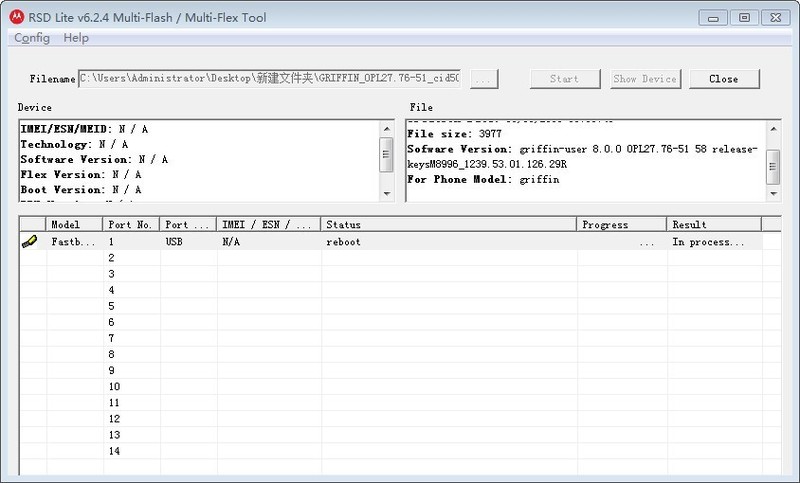Screen dimensions: 800x483
Task: Select the 'Fastb...' model cell
Action: click(73, 242)
